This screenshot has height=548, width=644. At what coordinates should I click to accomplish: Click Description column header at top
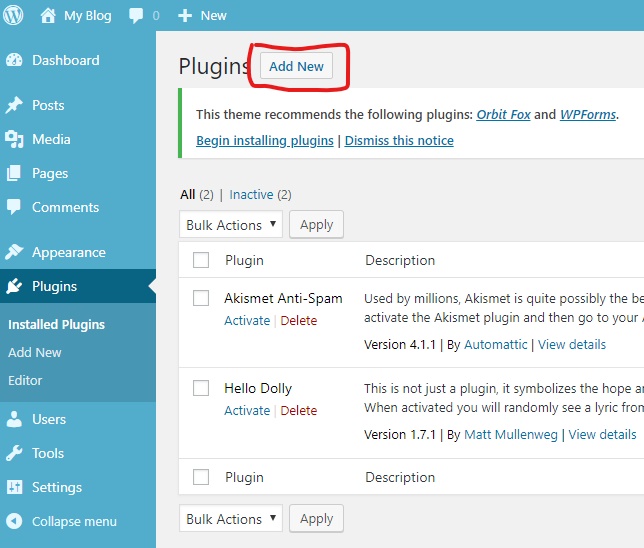click(x=400, y=260)
